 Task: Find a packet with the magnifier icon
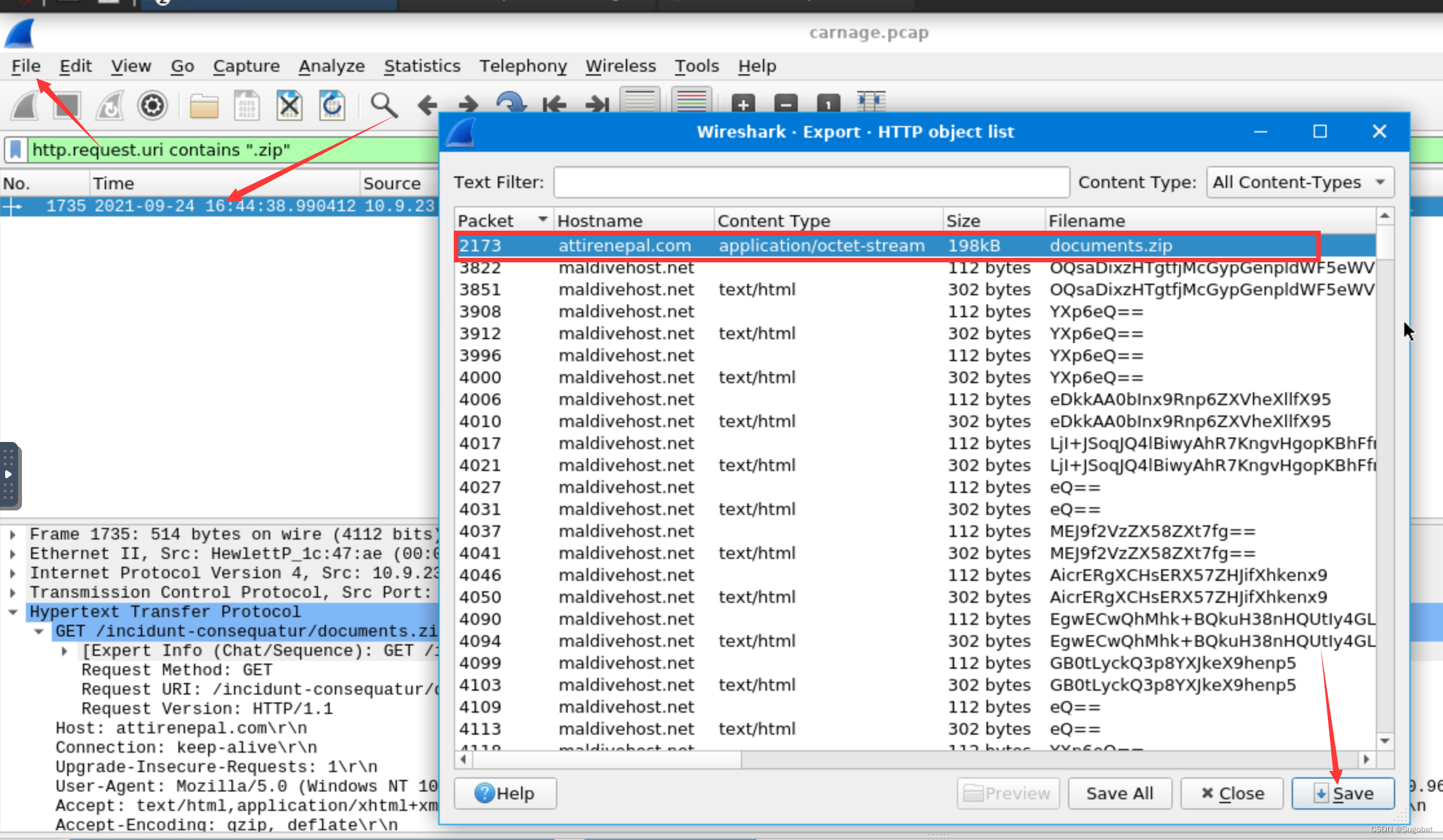click(383, 105)
